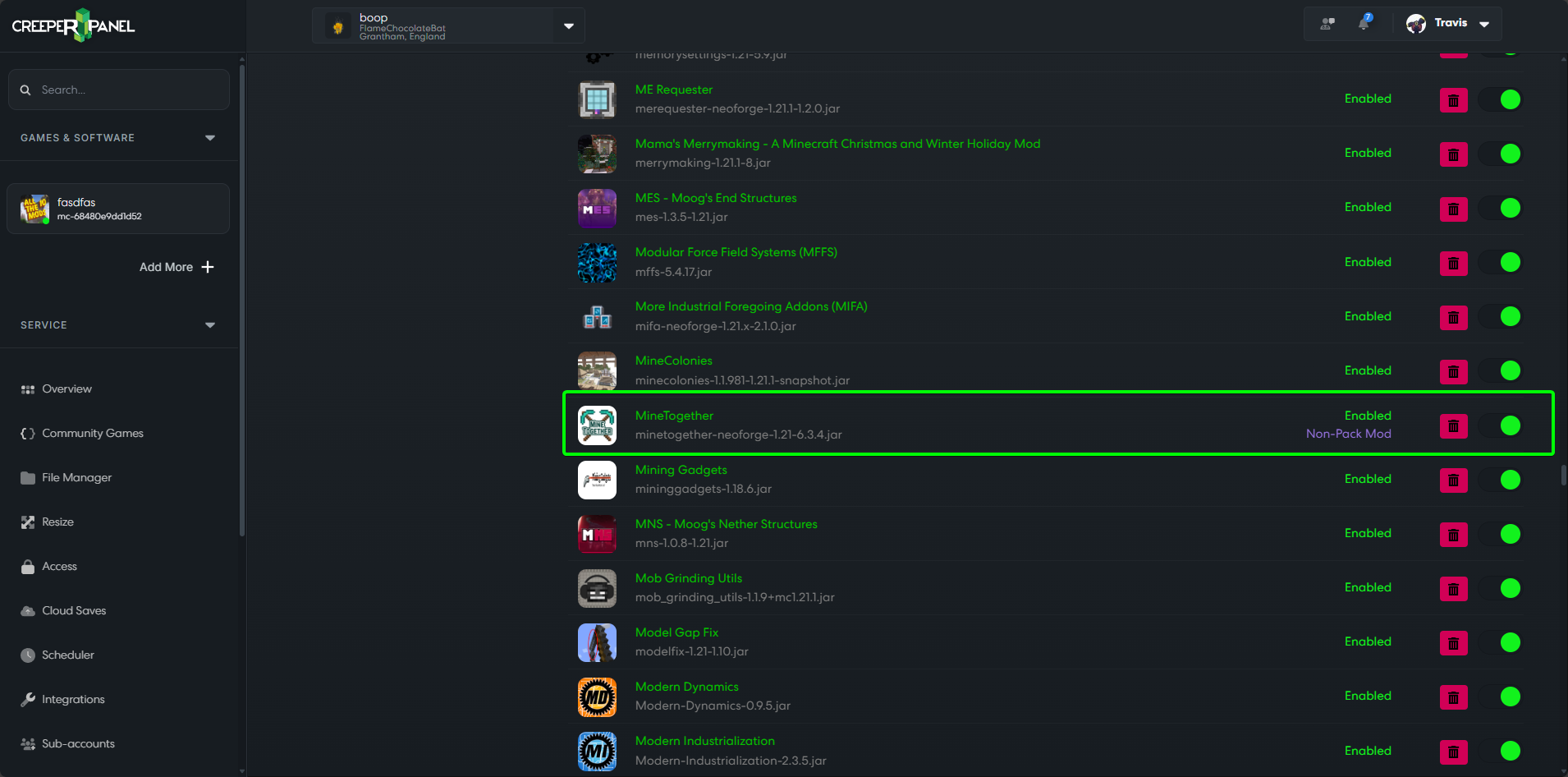The width and height of the screenshot is (1568, 777).
Task: Click the Model Gap Fix title link
Action: [x=676, y=632]
